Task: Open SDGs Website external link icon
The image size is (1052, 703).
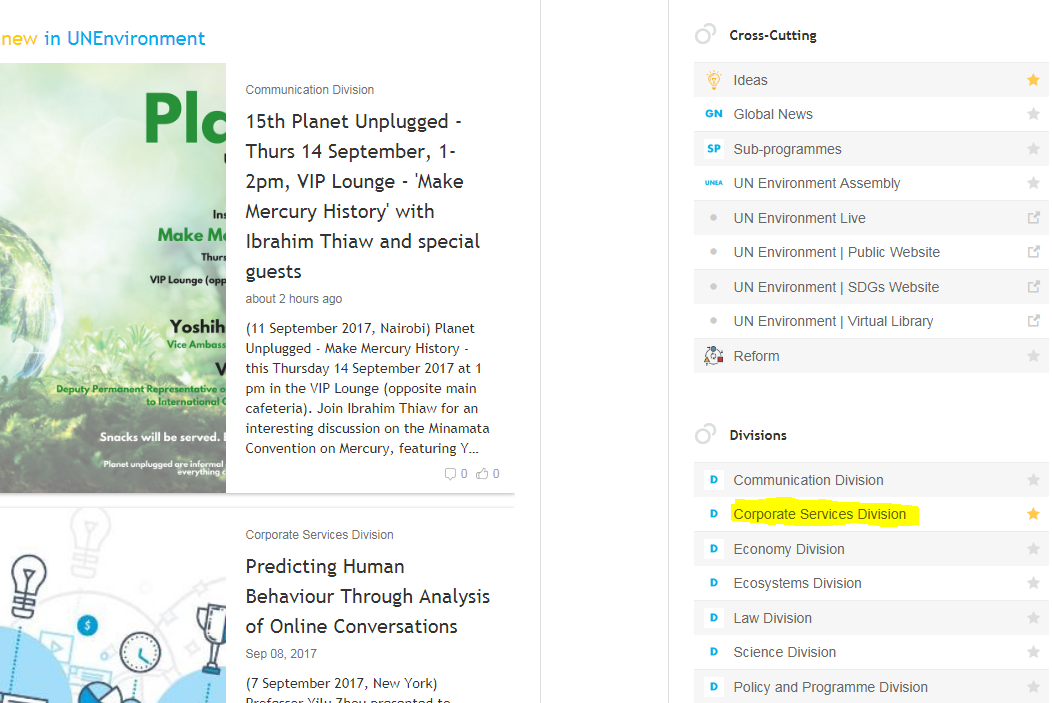Action: pyautogui.click(x=1033, y=287)
